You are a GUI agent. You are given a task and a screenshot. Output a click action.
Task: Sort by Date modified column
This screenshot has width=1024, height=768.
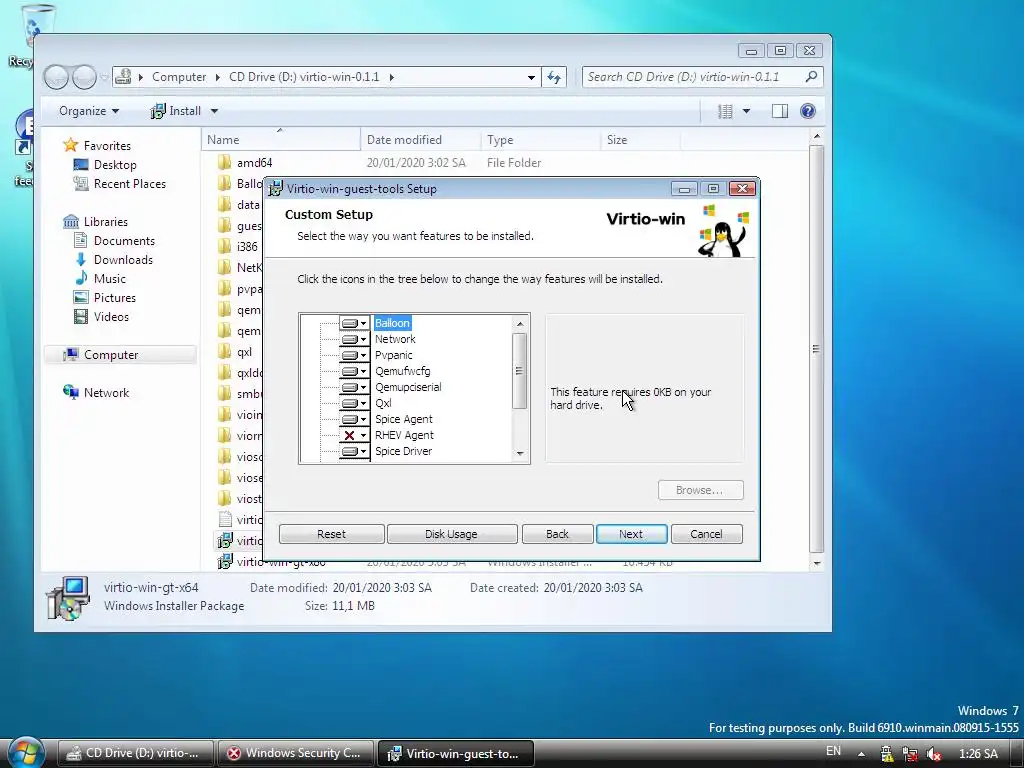pos(421,140)
